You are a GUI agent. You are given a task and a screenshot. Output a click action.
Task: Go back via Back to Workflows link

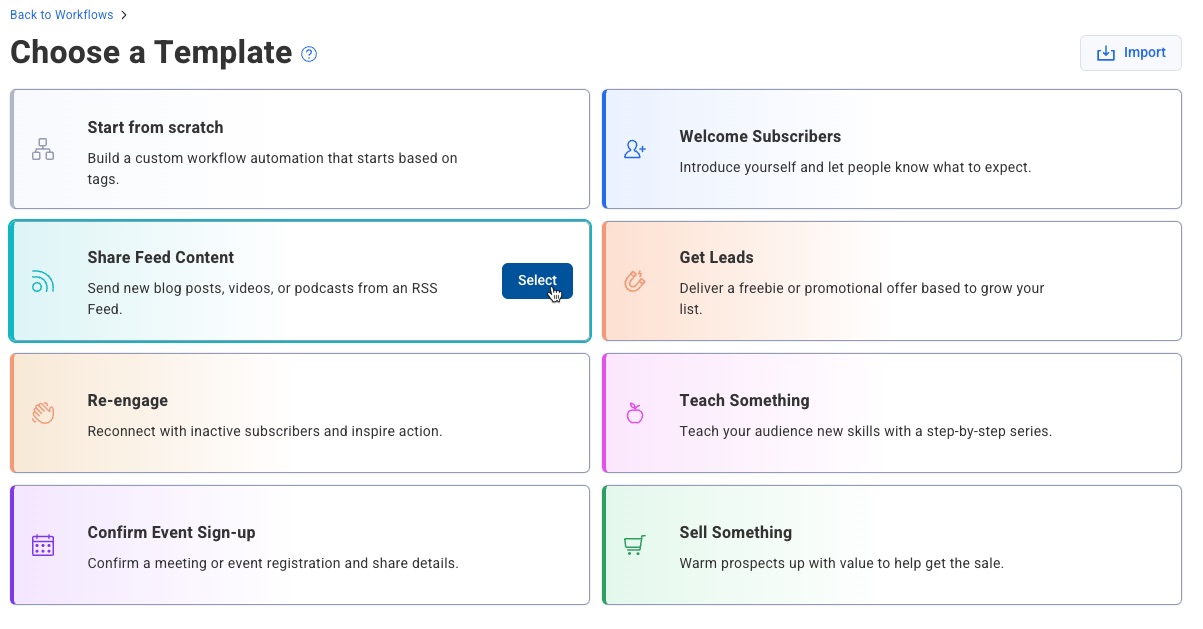(x=63, y=15)
